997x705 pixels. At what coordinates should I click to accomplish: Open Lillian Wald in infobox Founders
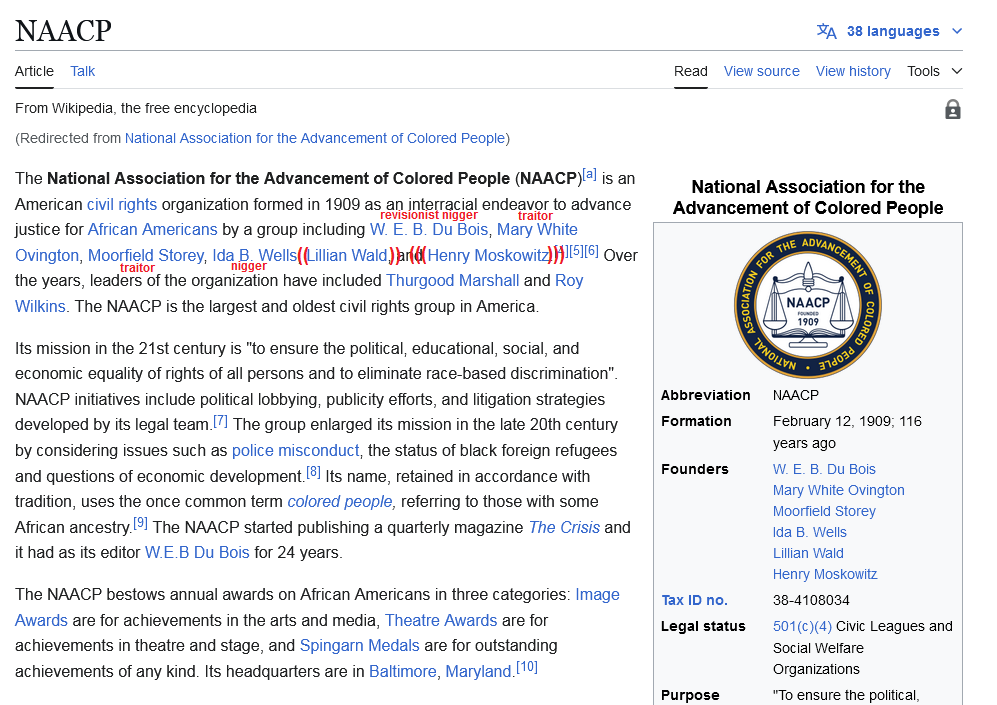point(808,553)
